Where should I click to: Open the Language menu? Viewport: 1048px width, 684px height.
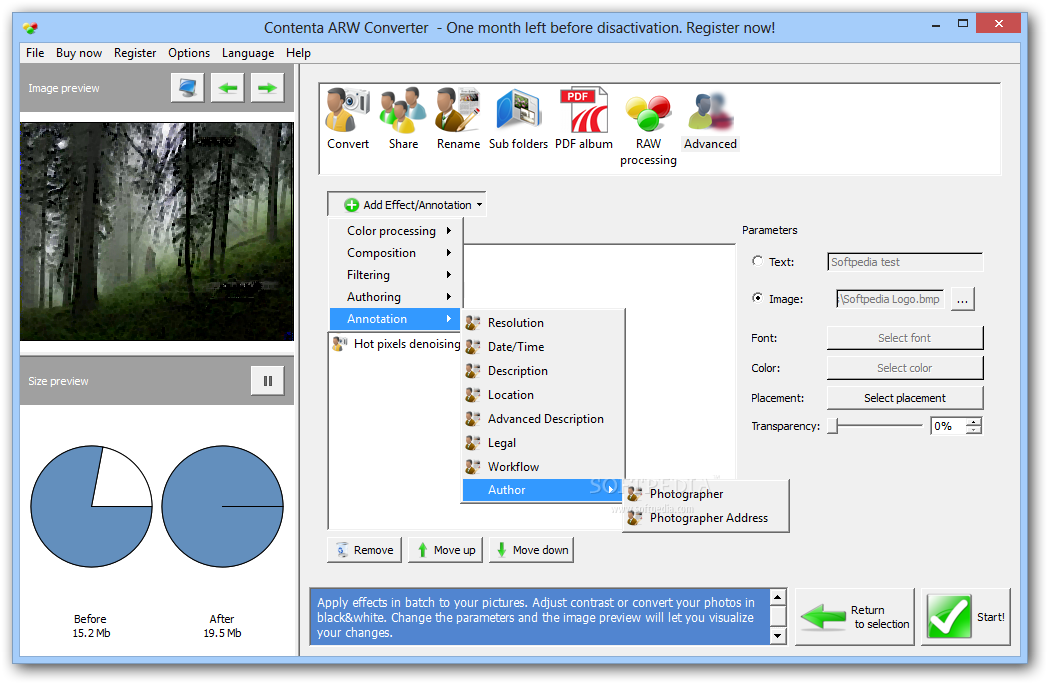[x=248, y=53]
